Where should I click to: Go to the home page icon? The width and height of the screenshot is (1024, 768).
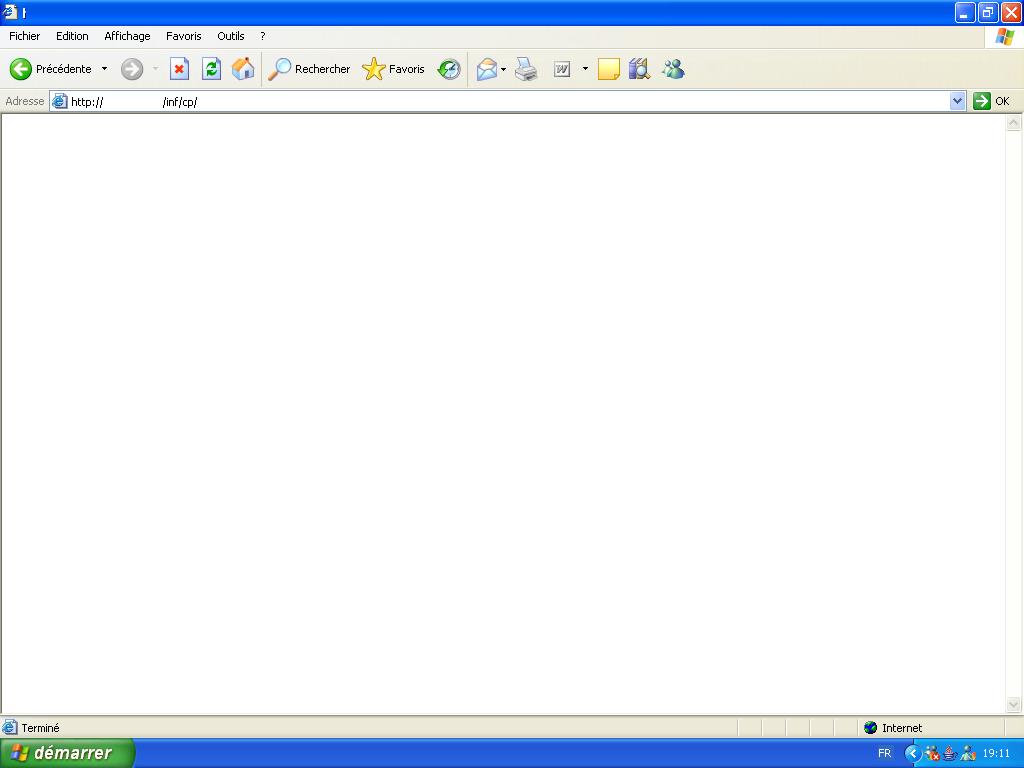[242, 69]
